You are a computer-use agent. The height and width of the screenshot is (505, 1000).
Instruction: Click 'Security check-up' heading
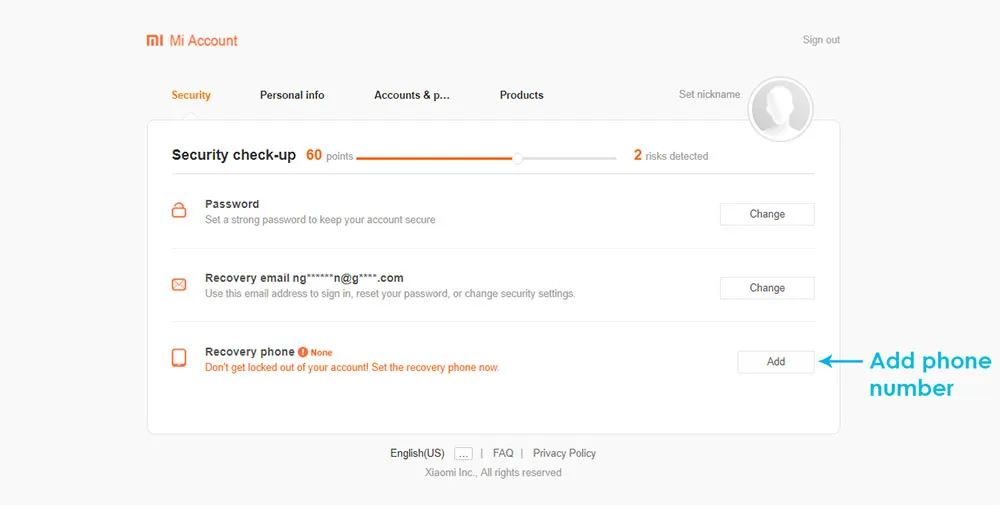(x=234, y=155)
